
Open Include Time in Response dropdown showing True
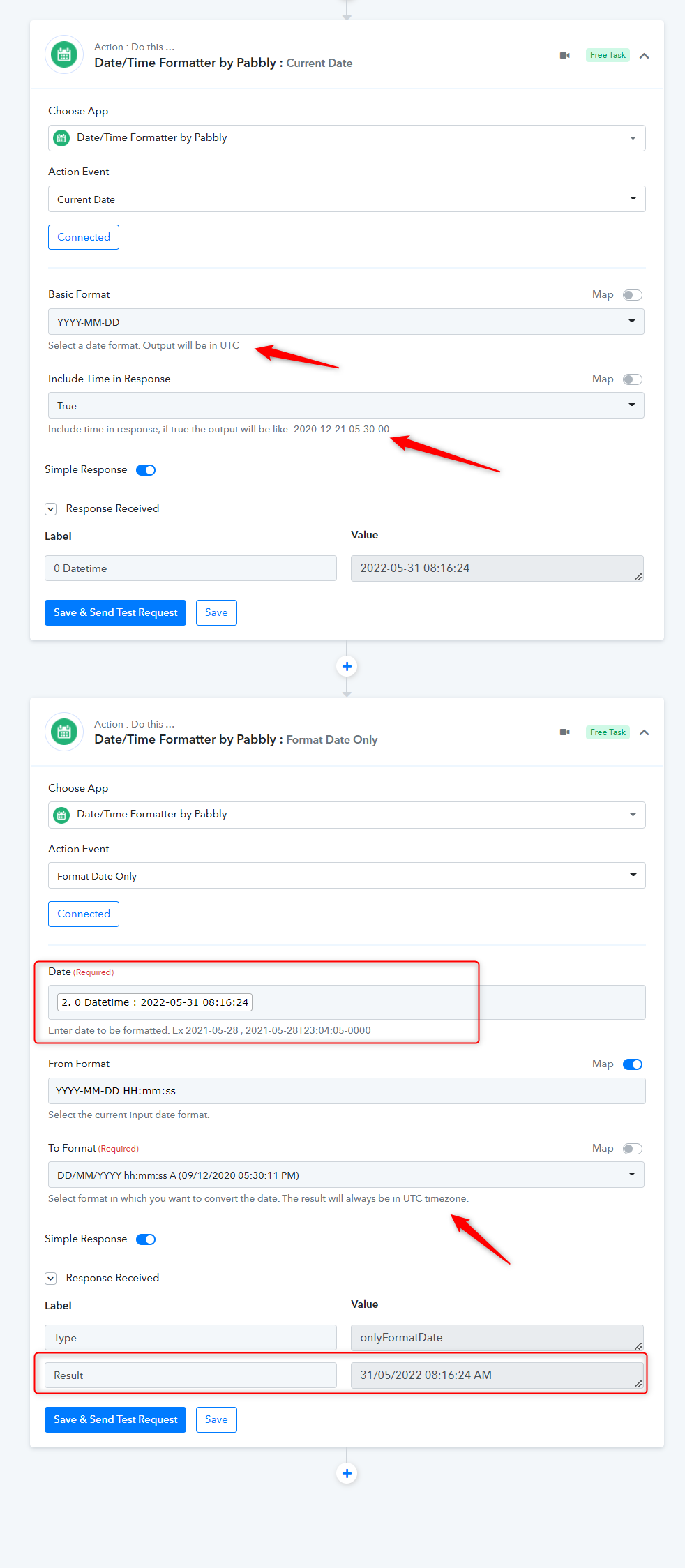(x=346, y=405)
